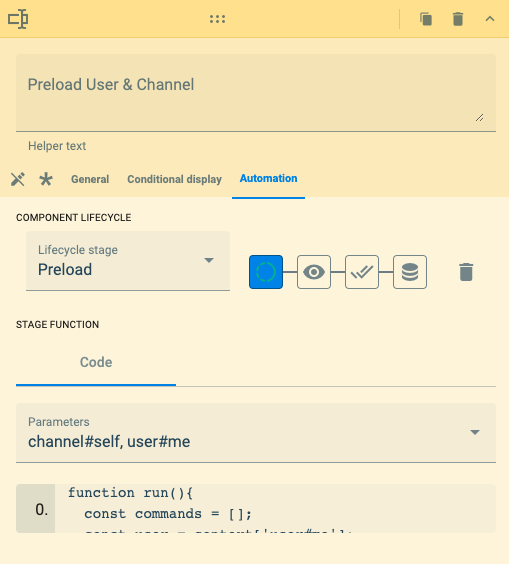
Task: Open the Code tab under Stage Function
Action: click(x=96, y=362)
